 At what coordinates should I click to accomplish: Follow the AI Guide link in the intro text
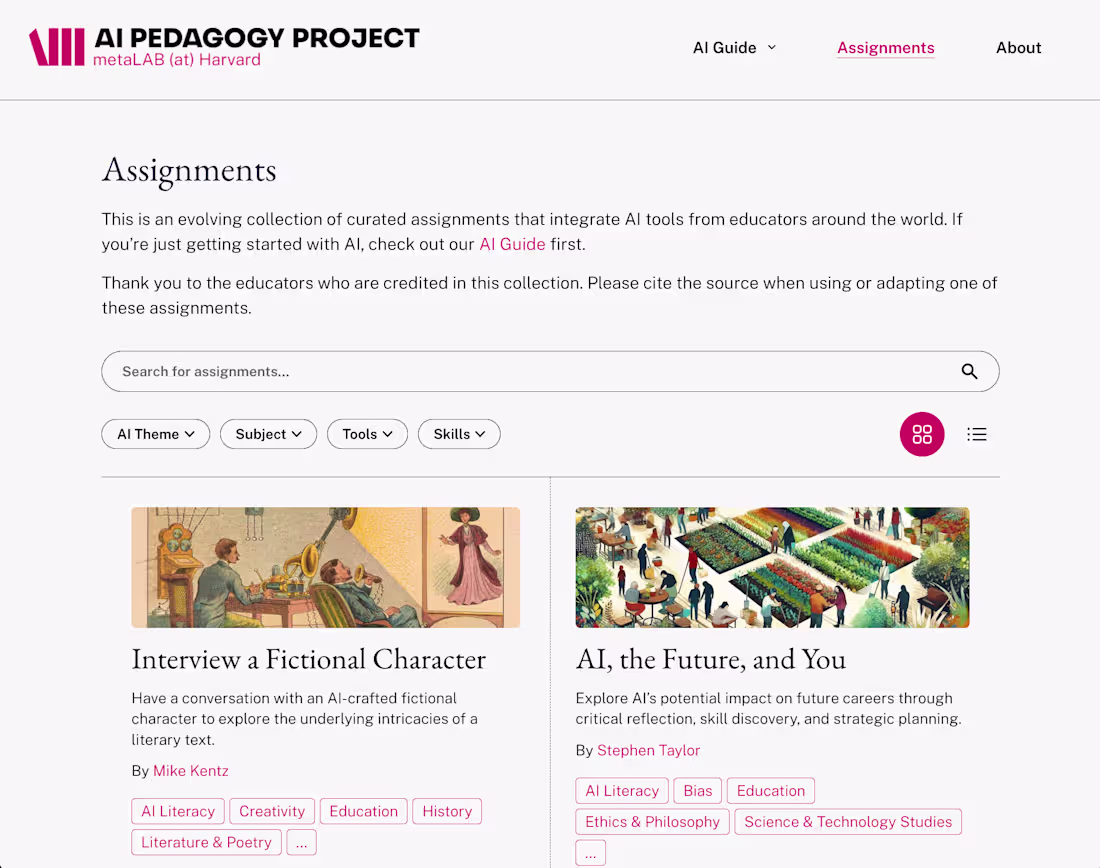(512, 244)
